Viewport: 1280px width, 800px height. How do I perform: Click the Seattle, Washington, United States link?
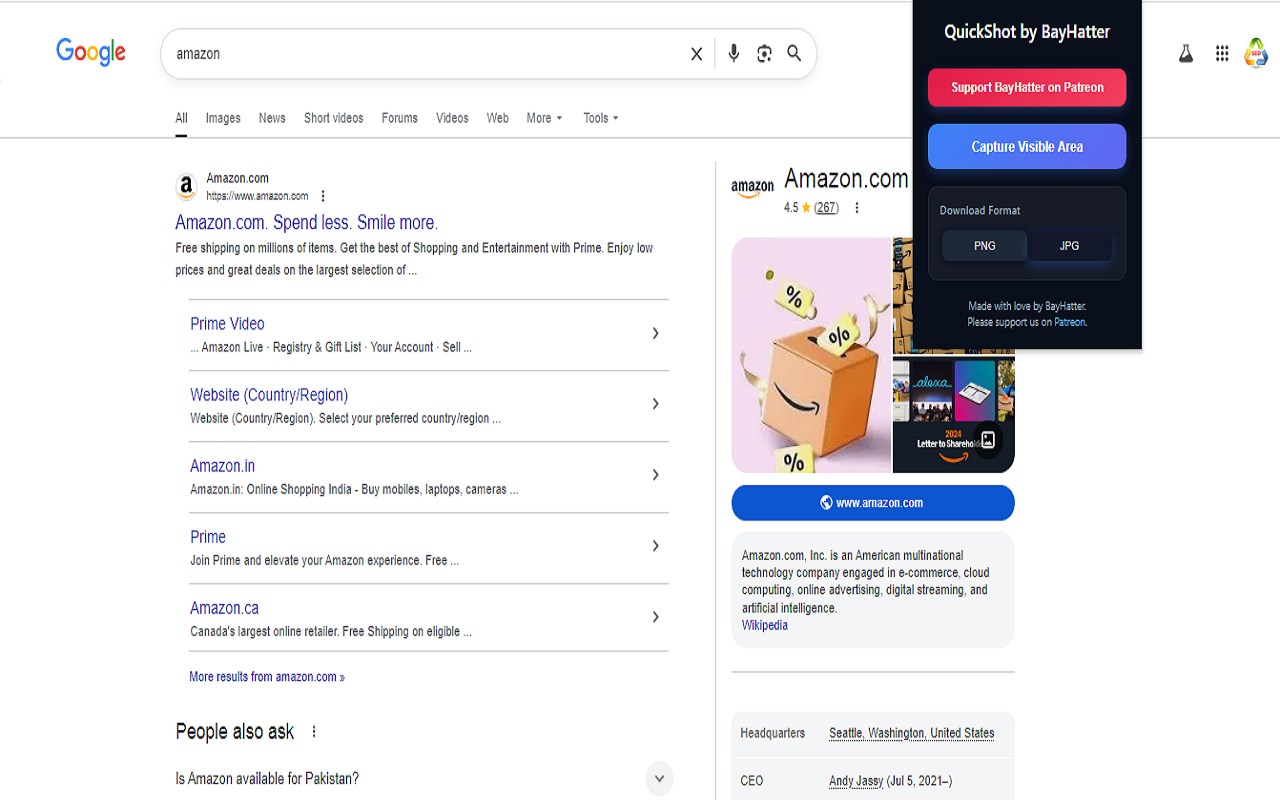[912, 733]
